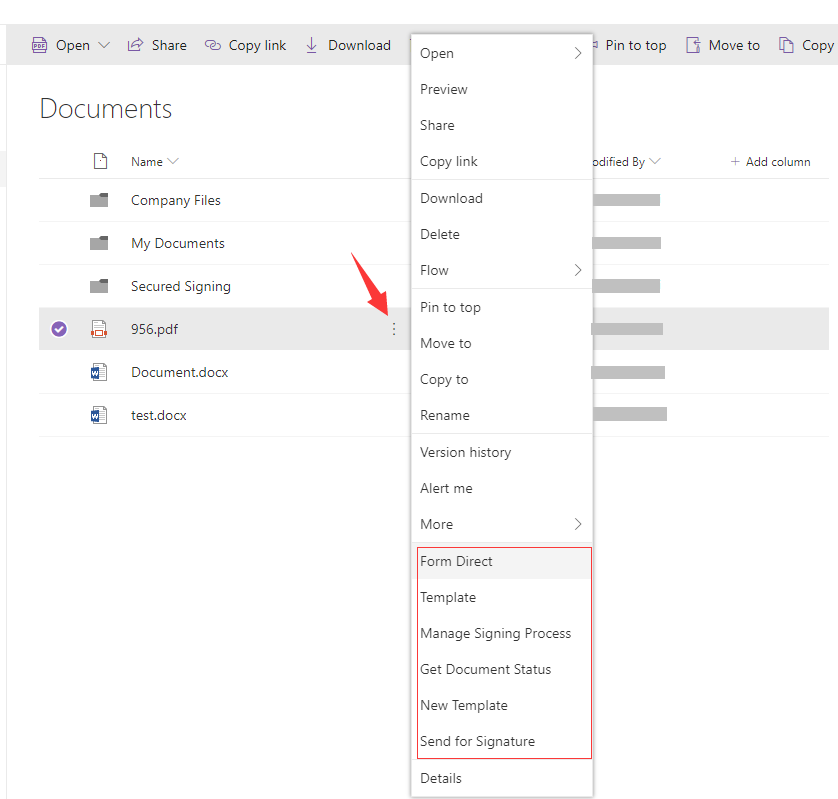
Task: Open the Modified By column dropdown
Action: point(655,161)
